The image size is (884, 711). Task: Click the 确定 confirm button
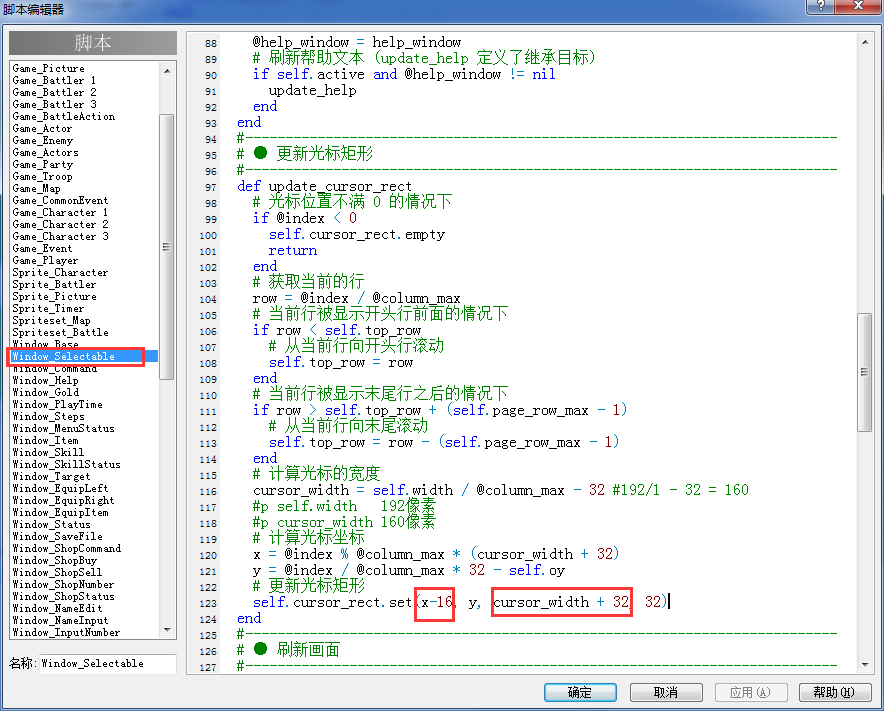(580, 692)
